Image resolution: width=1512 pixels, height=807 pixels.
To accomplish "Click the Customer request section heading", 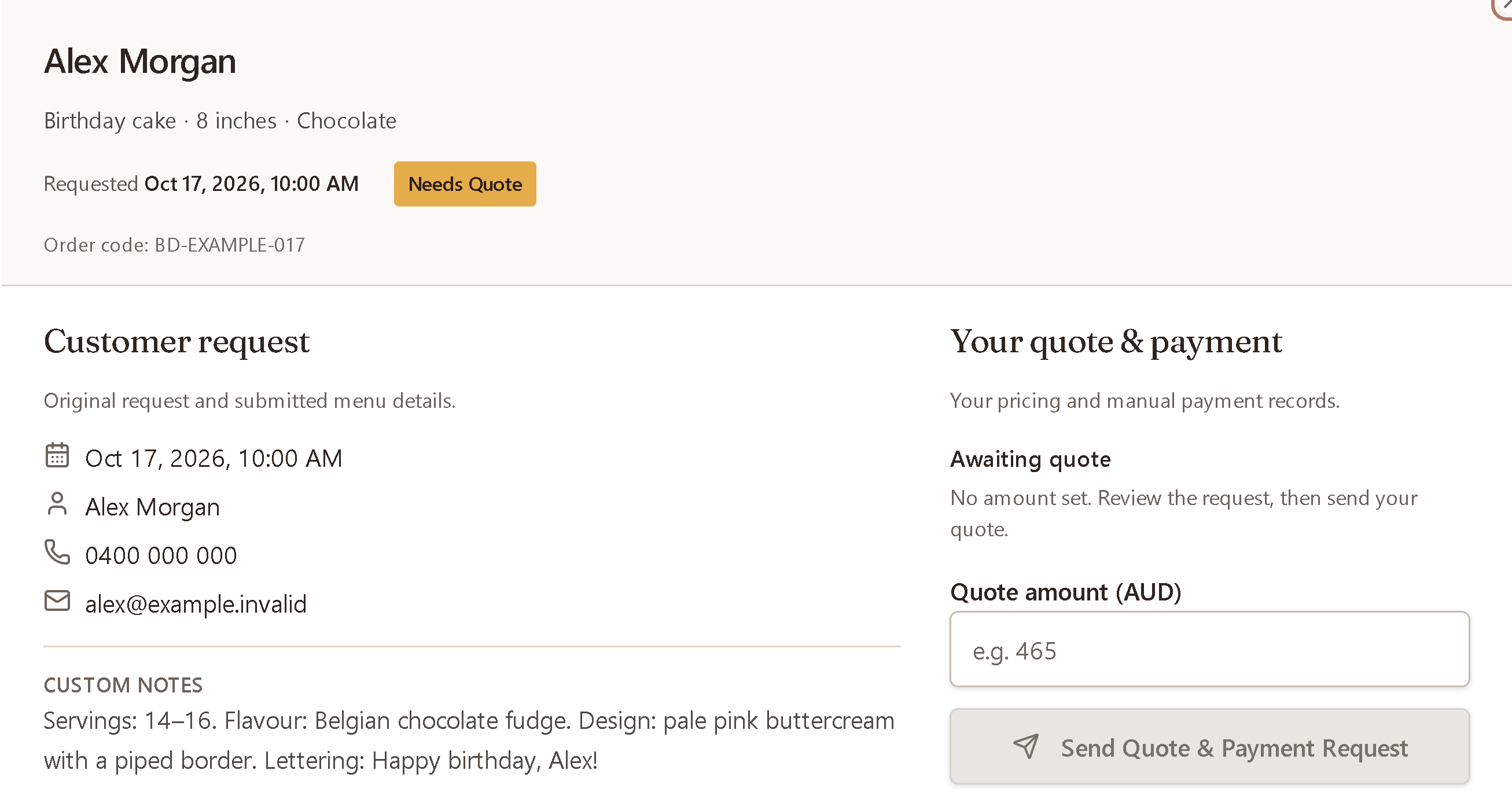I will click(x=176, y=341).
